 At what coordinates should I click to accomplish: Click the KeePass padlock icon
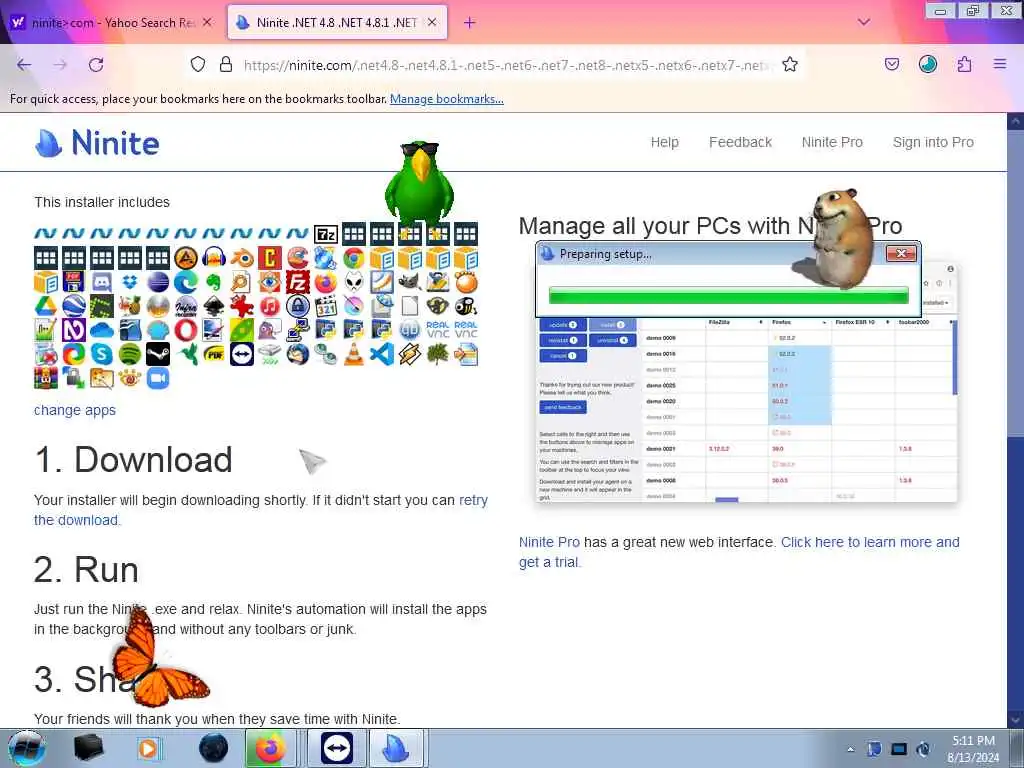(298, 306)
